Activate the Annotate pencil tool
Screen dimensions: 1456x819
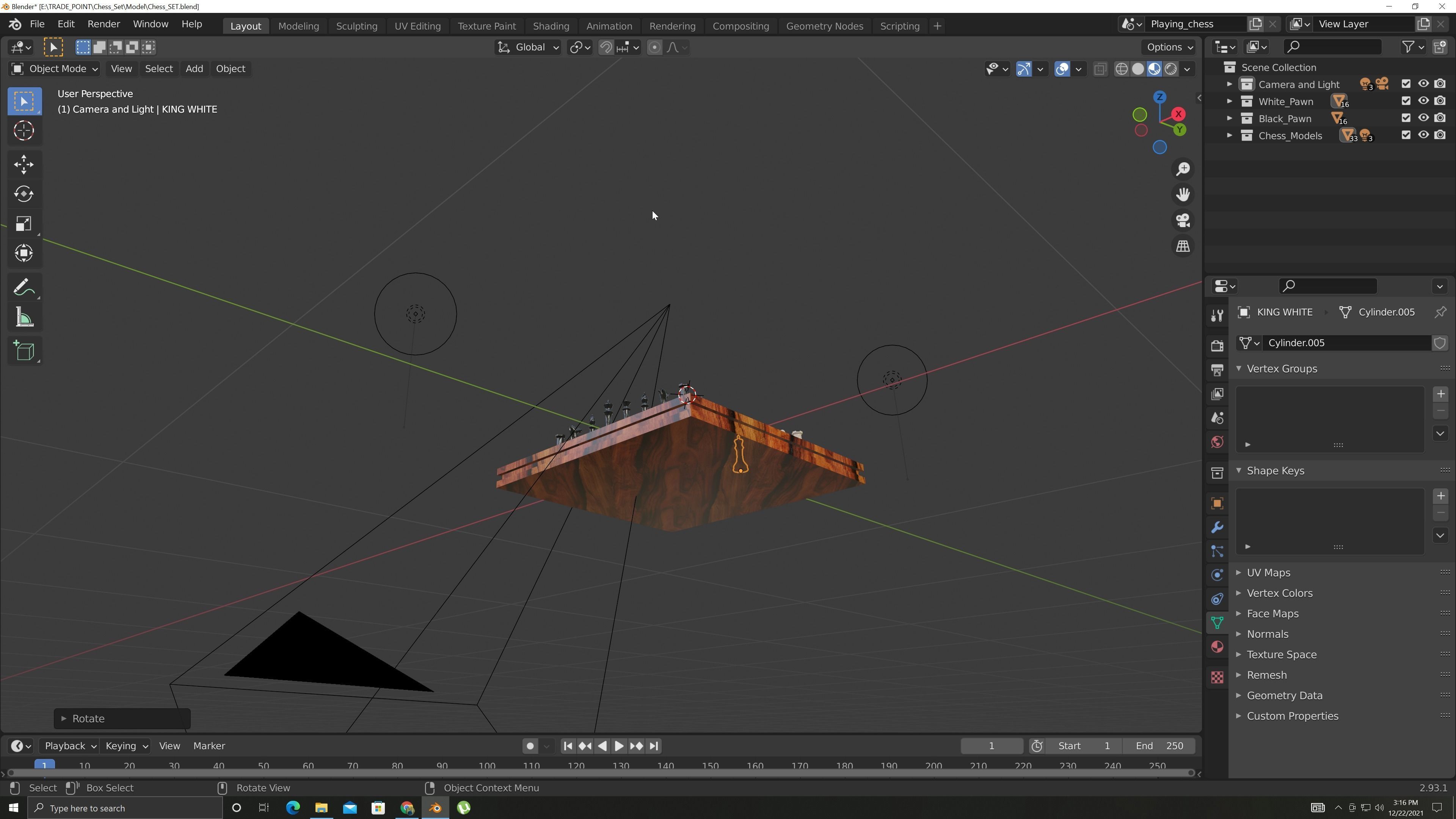pyautogui.click(x=24, y=288)
